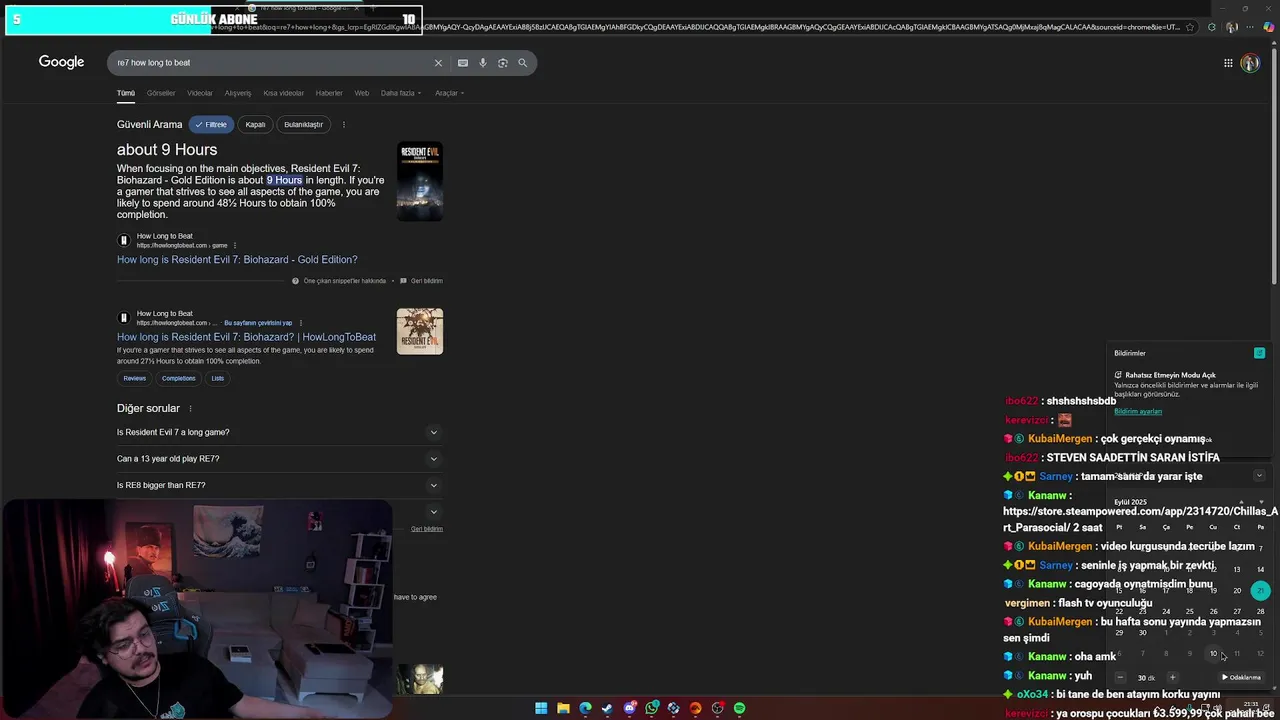Open three-dot menu beside Diğer sorular
1280x720 pixels.
click(190, 409)
